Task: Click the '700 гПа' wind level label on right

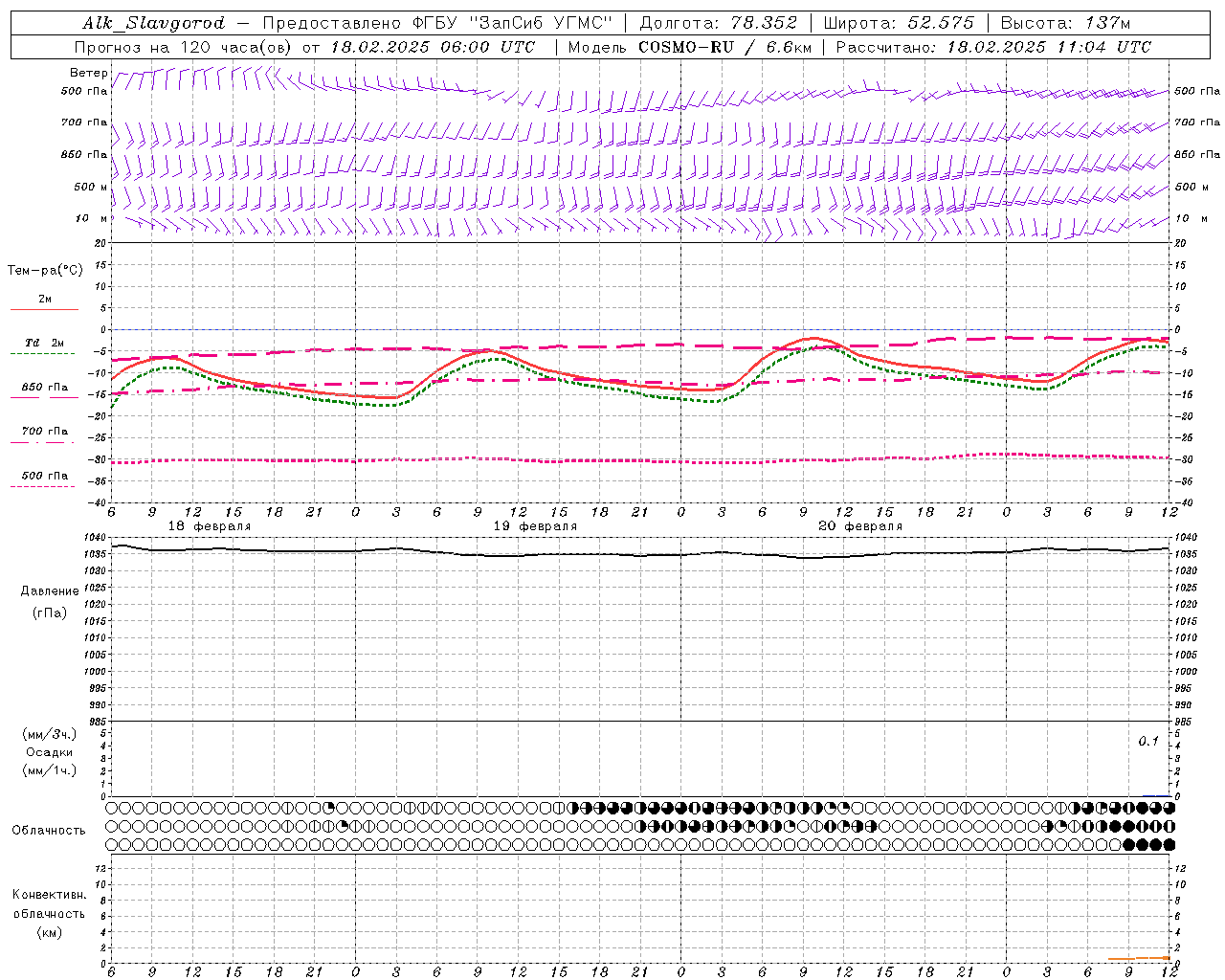Action: pos(1197,122)
